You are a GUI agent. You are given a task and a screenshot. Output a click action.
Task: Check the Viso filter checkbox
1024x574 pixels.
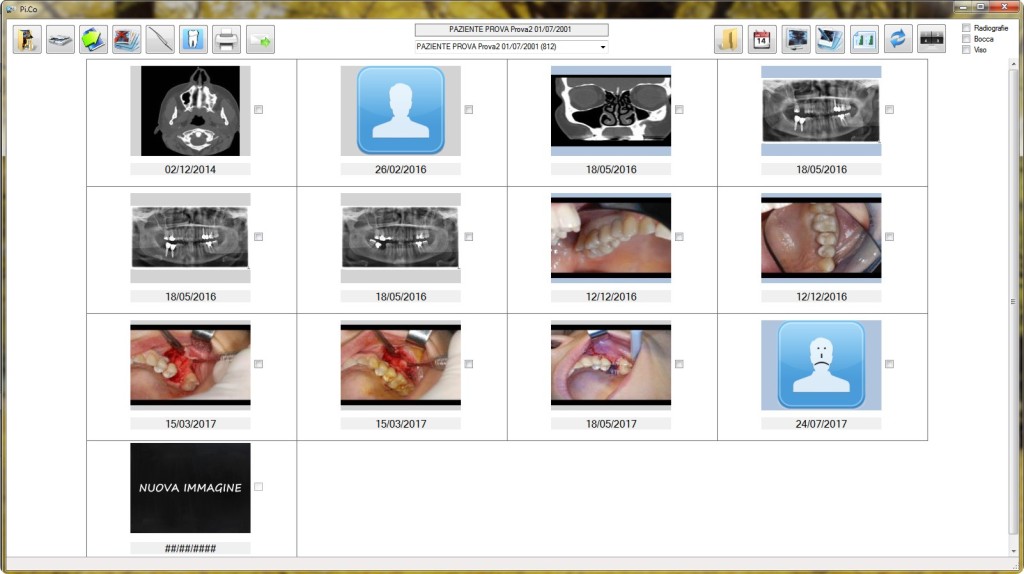pyautogui.click(x=966, y=50)
